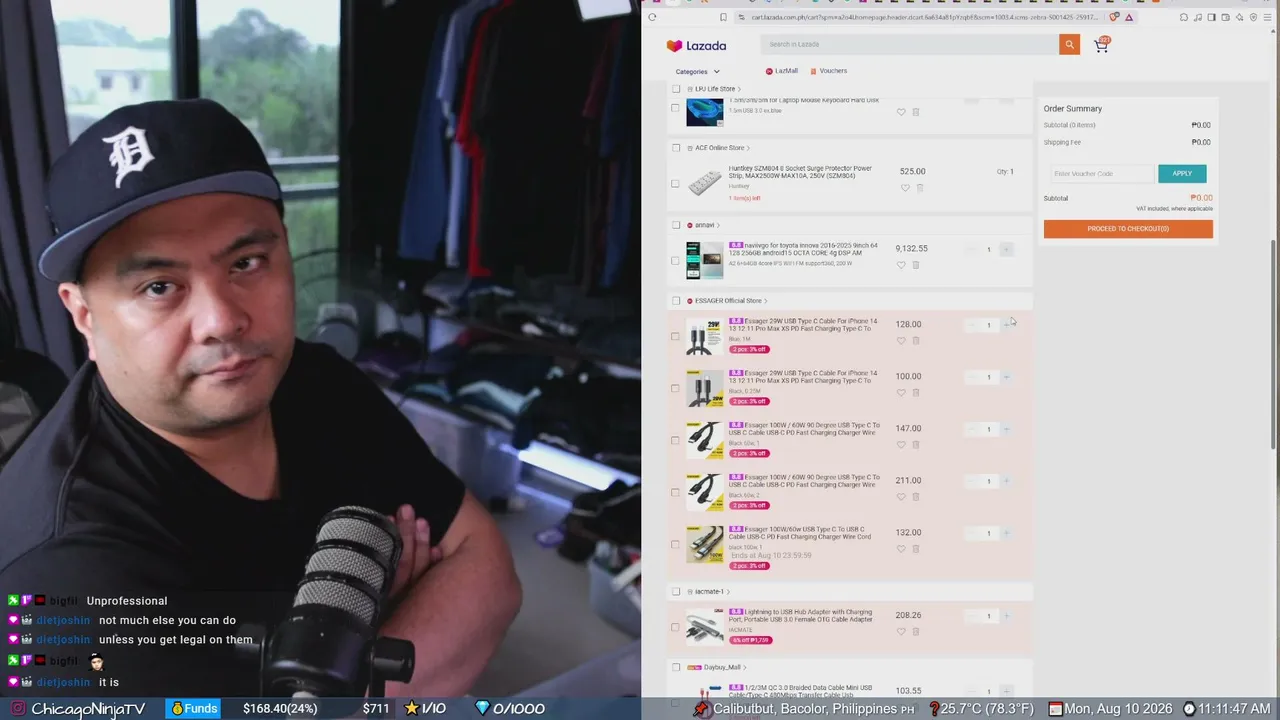Open the browser hamburger menu
Screen dimensions: 1280x720
tap(1267, 17)
